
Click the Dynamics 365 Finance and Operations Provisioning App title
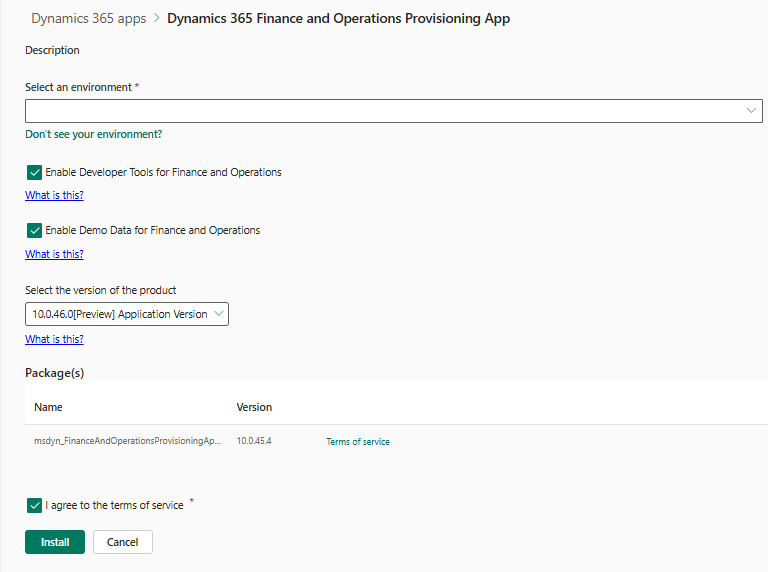[x=338, y=19]
